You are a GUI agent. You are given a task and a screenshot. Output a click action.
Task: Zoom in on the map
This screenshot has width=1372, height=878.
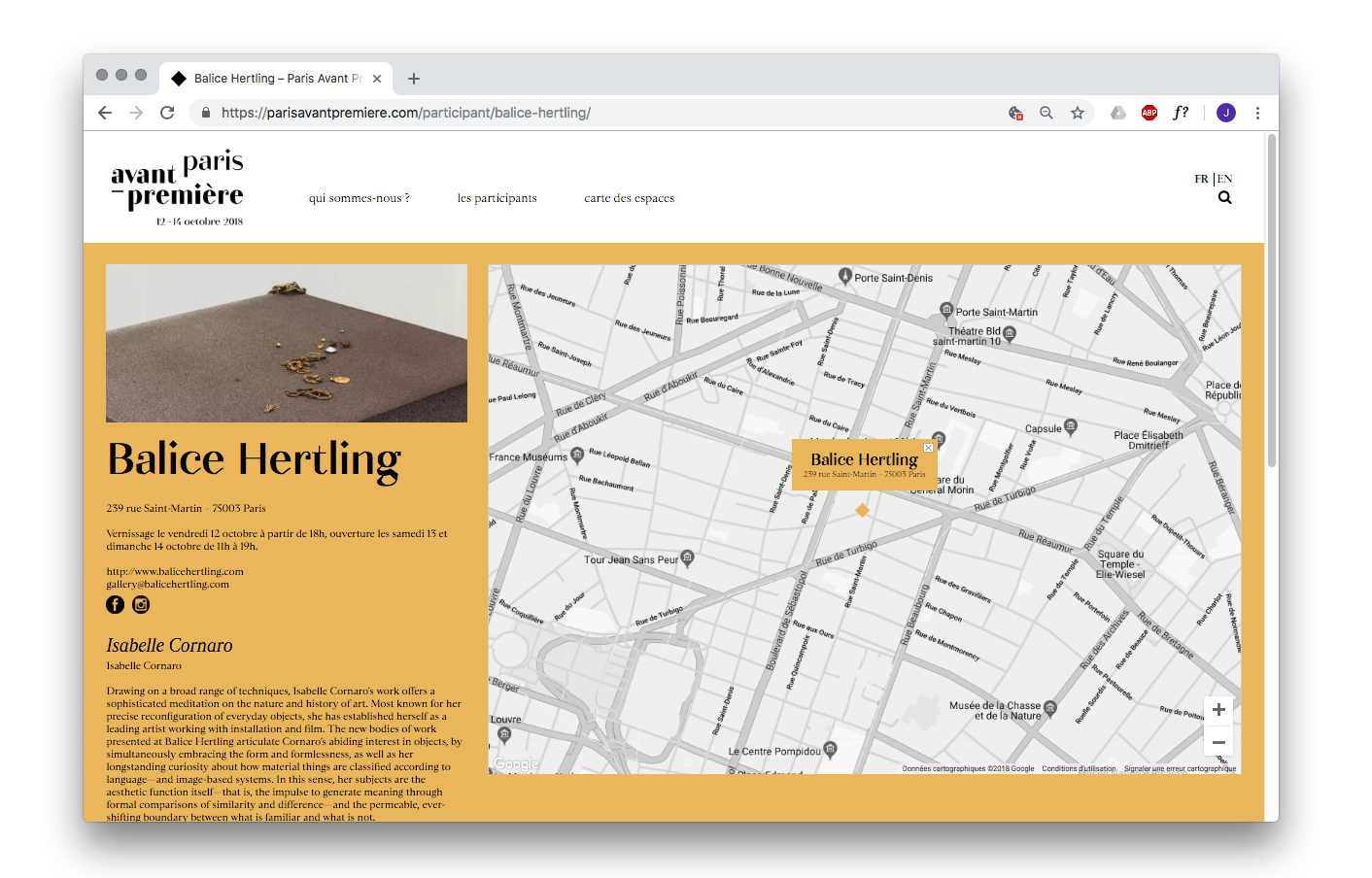point(1218,710)
